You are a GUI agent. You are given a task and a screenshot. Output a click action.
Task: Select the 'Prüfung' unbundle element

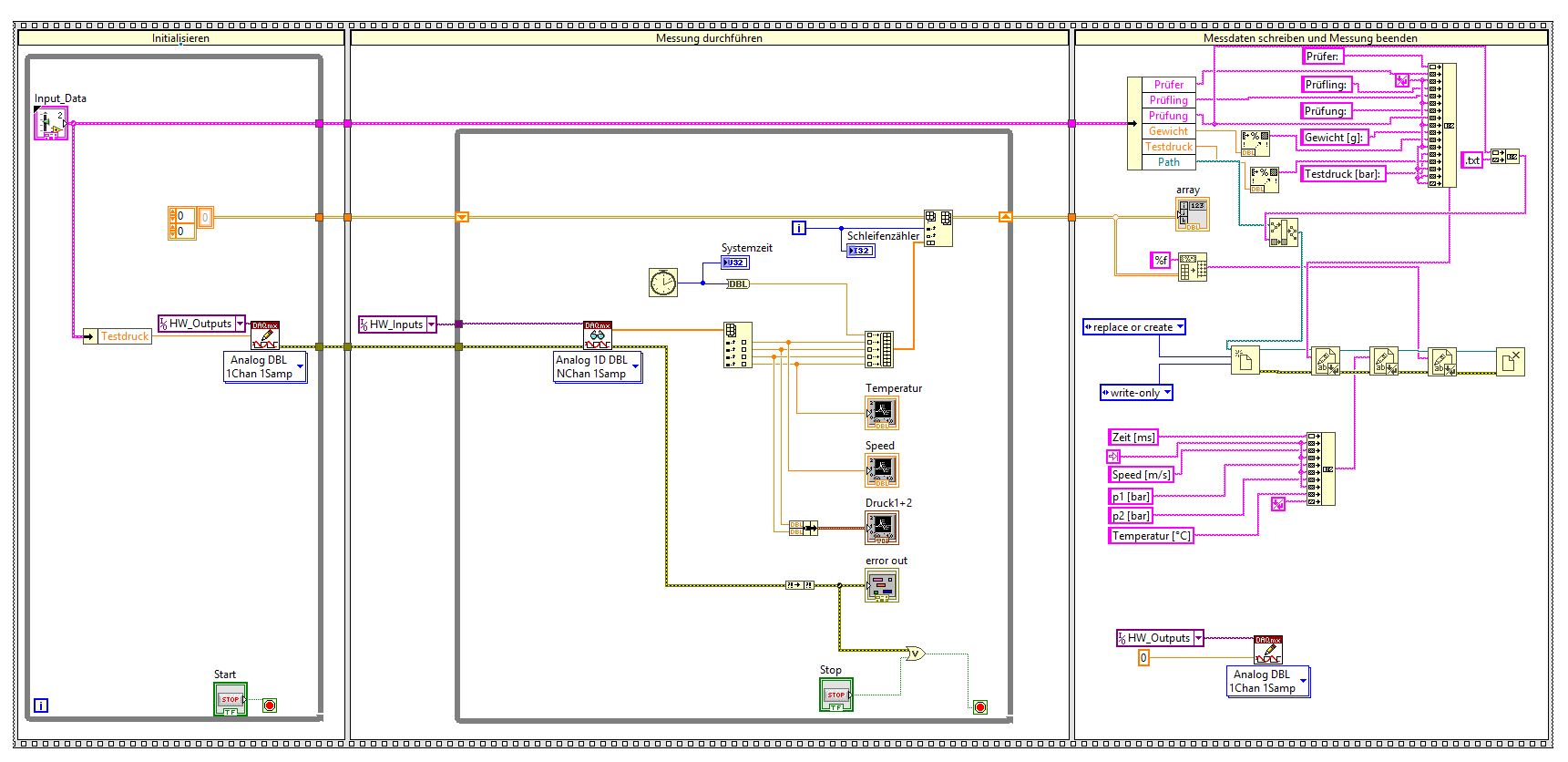[x=1168, y=116]
